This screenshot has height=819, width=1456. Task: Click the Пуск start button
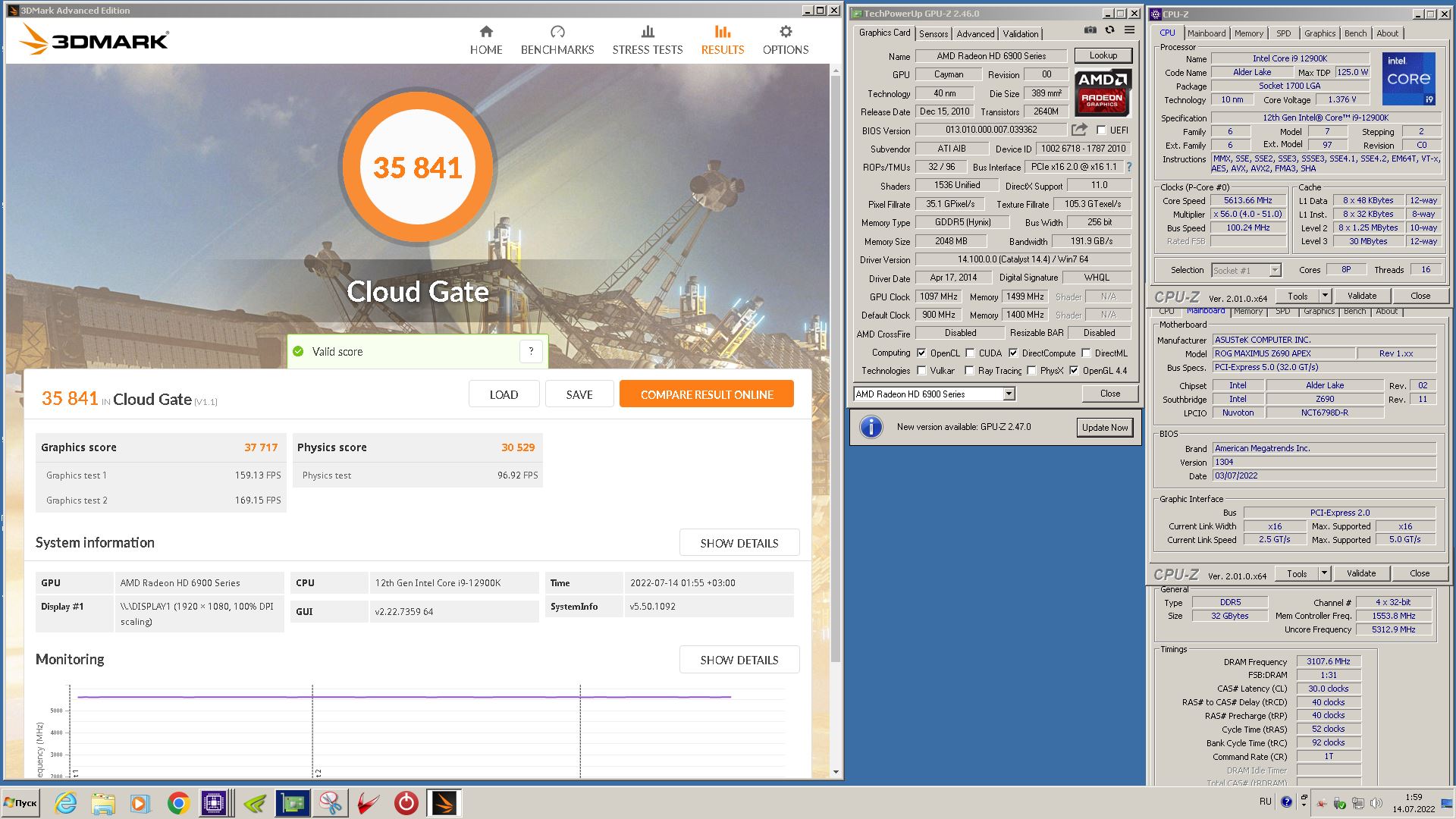point(20,803)
